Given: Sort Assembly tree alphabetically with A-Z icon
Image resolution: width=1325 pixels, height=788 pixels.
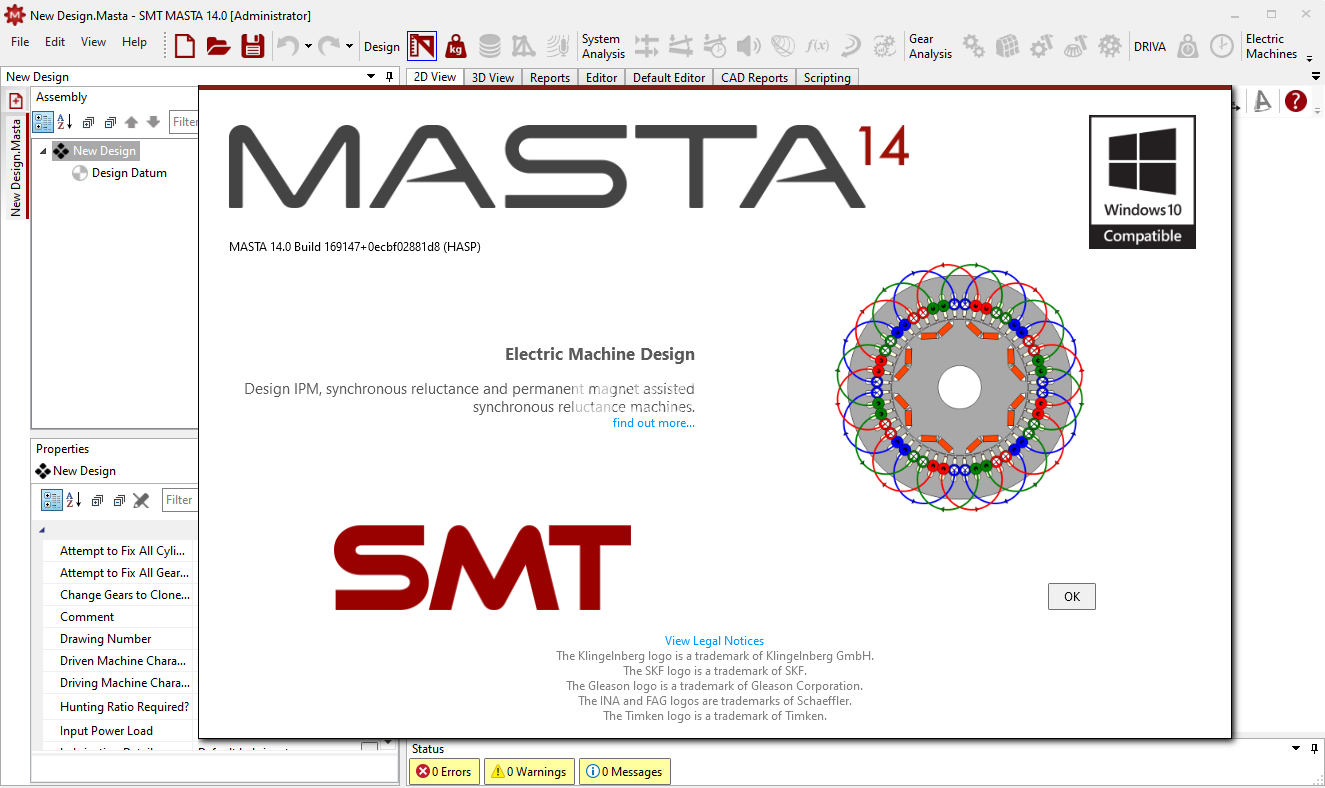Looking at the screenshot, I should [x=65, y=122].
